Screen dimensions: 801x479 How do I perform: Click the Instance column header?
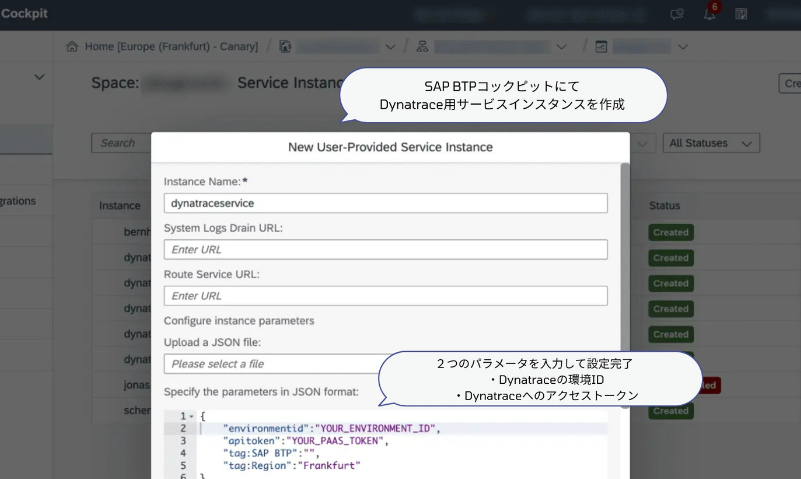[120, 206]
